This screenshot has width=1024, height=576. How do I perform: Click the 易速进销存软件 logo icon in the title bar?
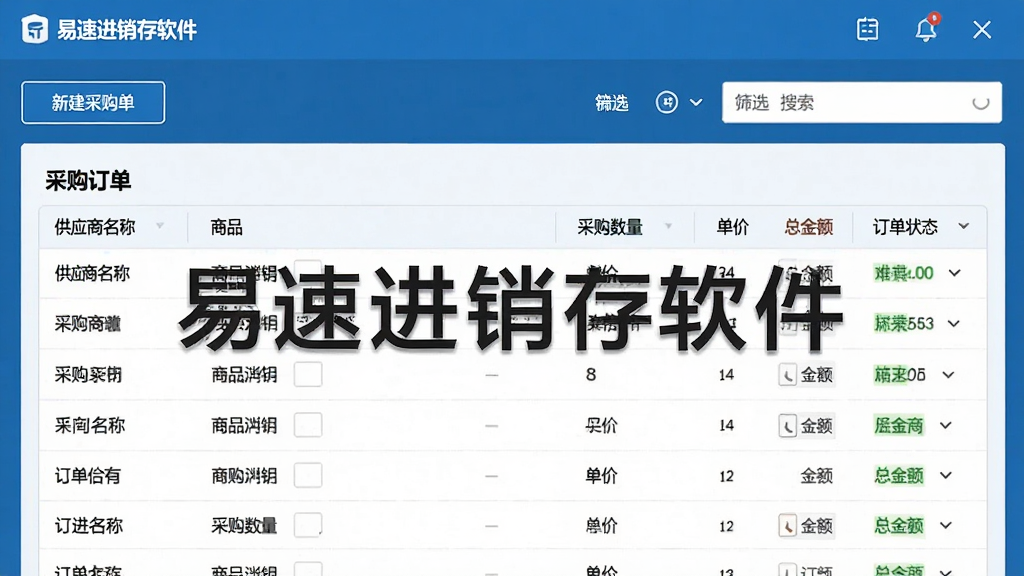[x=35, y=29]
